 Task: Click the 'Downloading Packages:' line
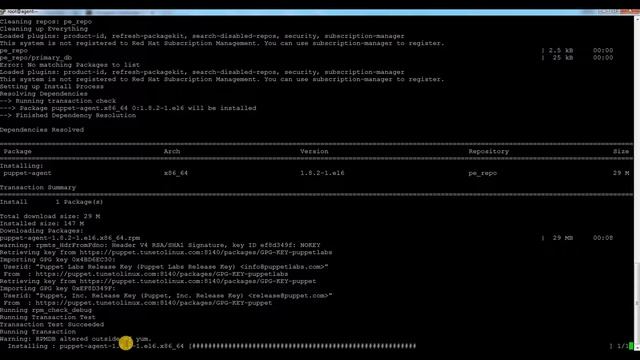click(x=42, y=231)
